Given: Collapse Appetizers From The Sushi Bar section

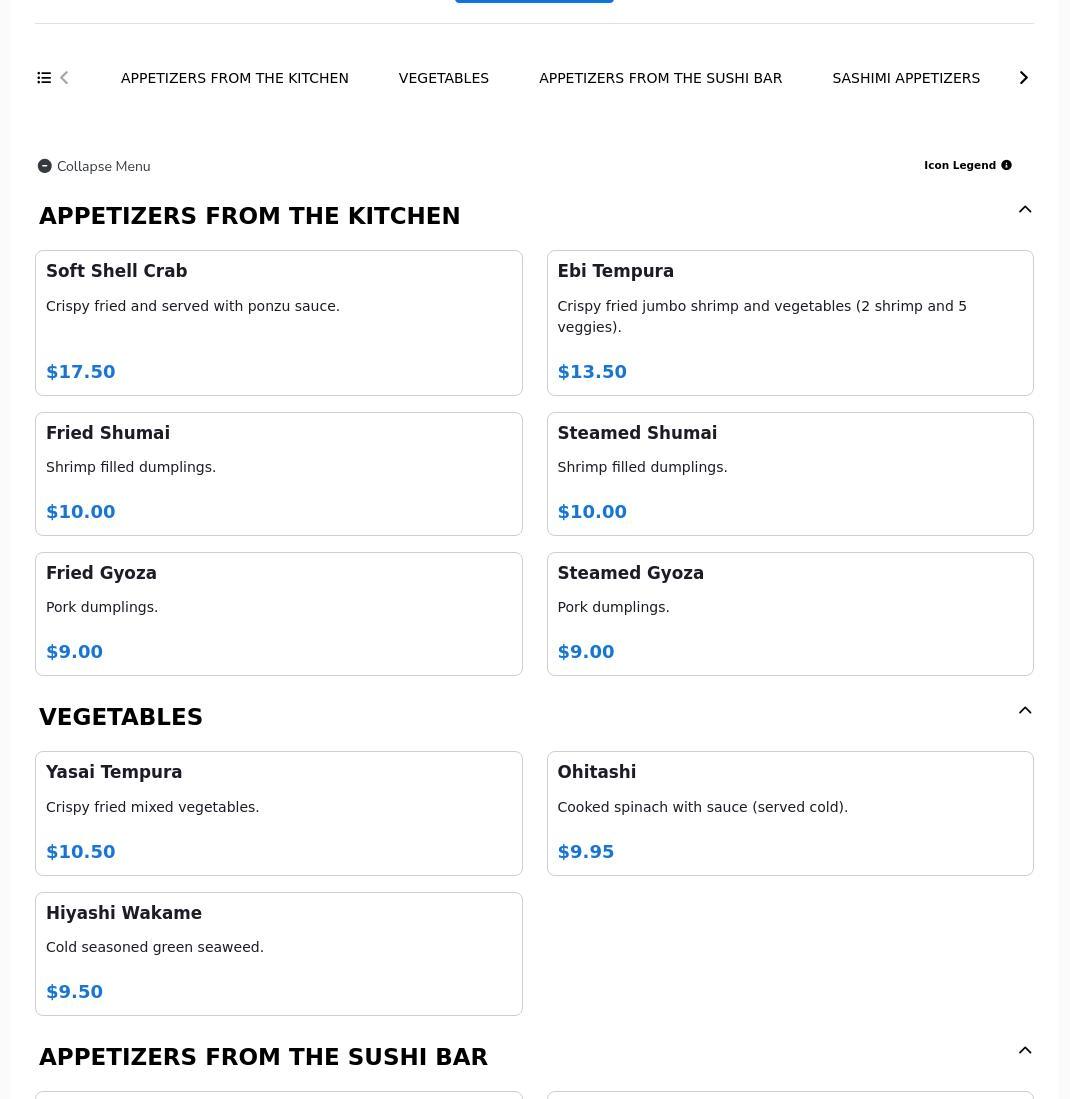Looking at the screenshot, I should point(1024,1051).
